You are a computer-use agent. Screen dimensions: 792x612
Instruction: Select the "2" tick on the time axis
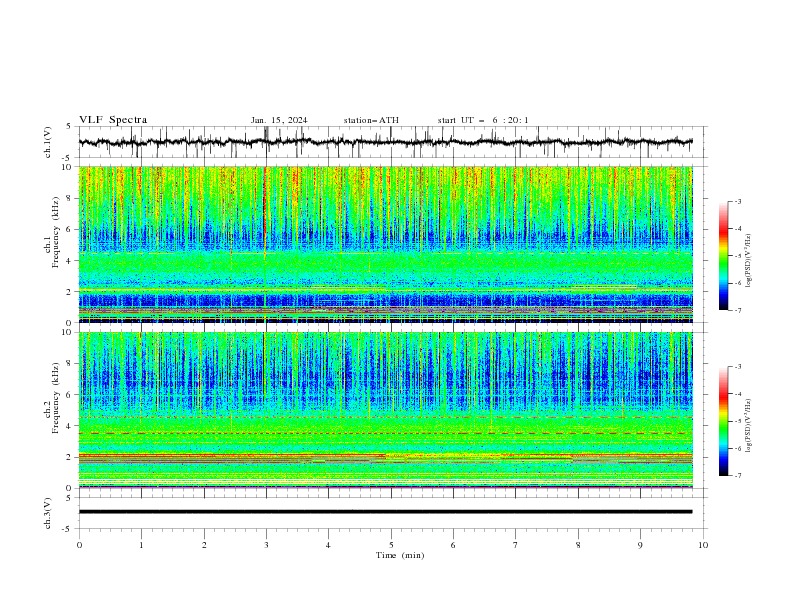tap(204, 545)
